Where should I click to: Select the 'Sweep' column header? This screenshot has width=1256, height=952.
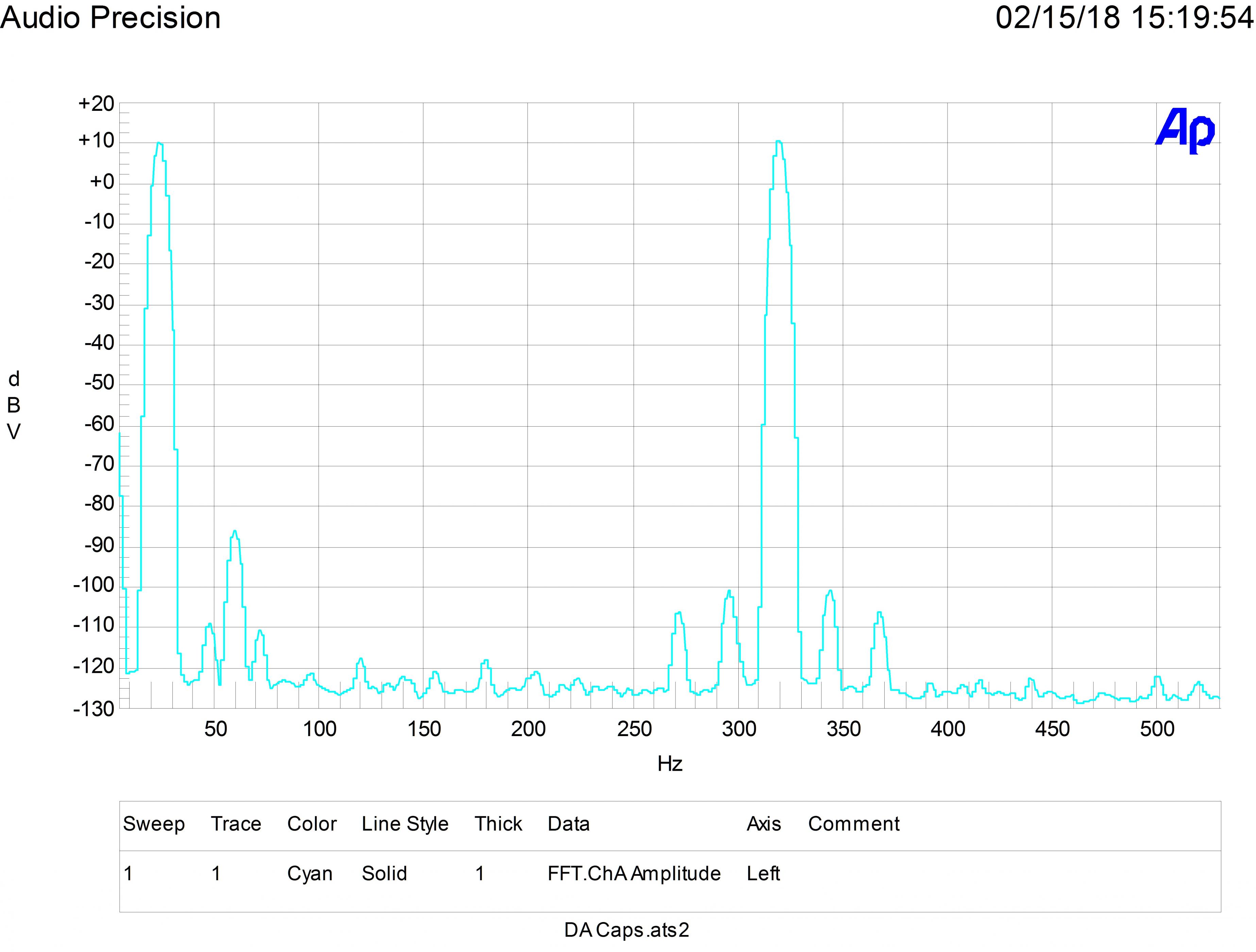pyautogui.click(x=154, y=824)
